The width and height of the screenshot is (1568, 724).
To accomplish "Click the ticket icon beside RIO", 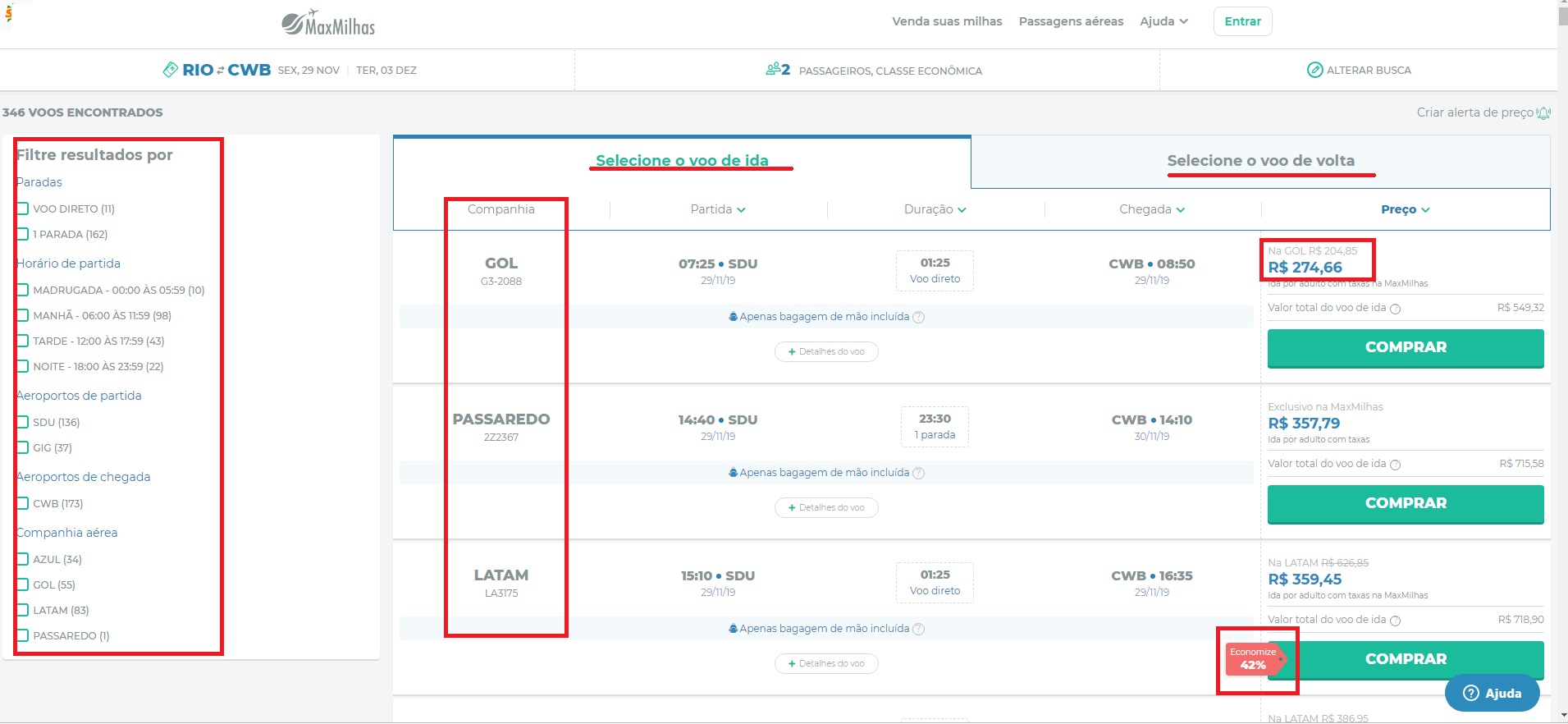I will pos(171,70).
